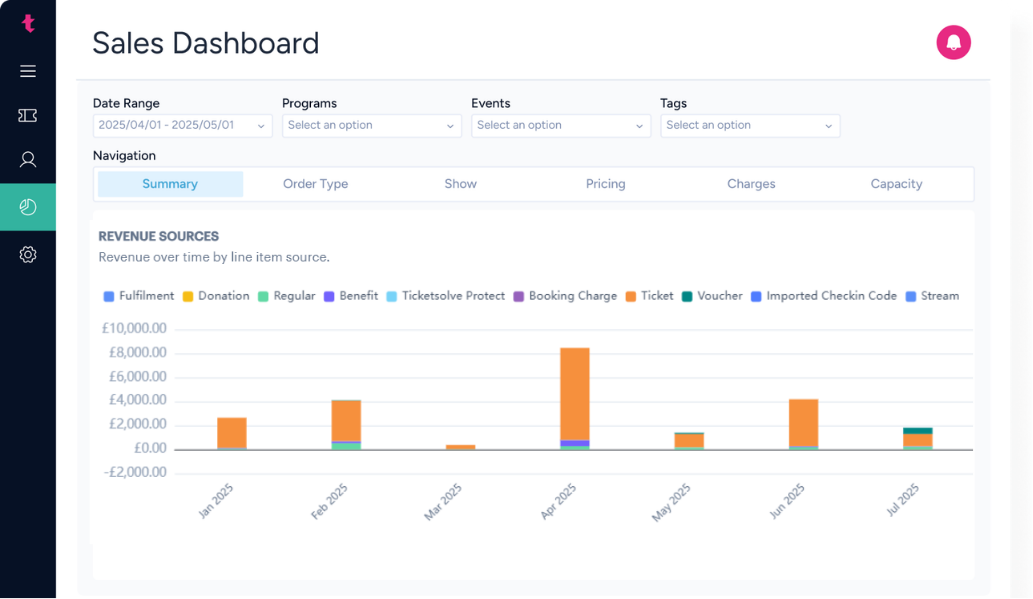Screen dimensions: 1033x599
Task: Click the Apr 2025 axis label
Action: click(x=558, y=501)
